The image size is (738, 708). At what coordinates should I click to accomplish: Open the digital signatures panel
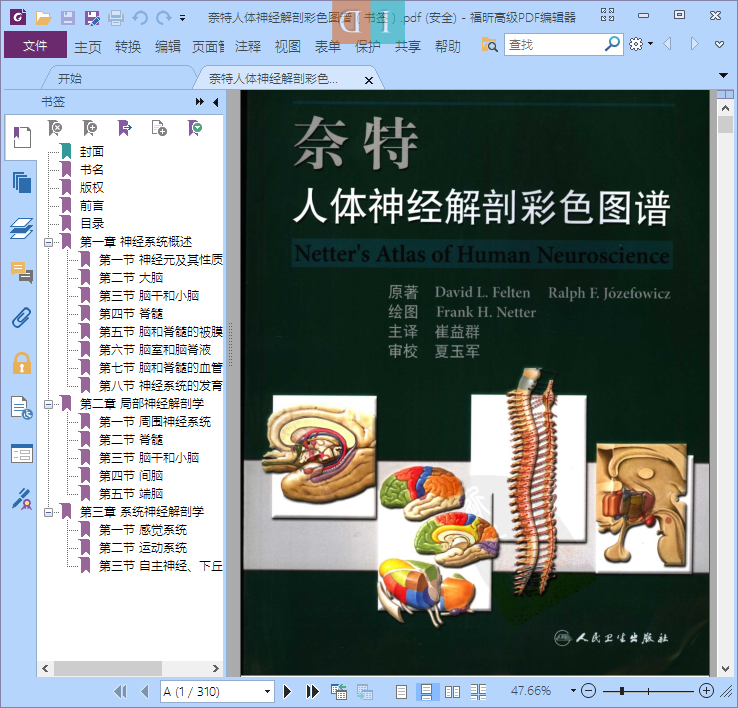click(x=22, y=499)
